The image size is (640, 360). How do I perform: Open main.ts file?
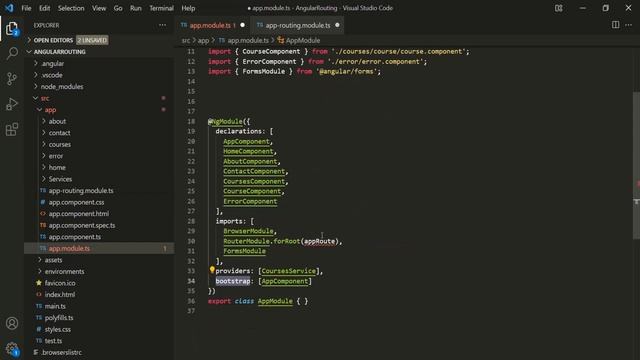55,306
